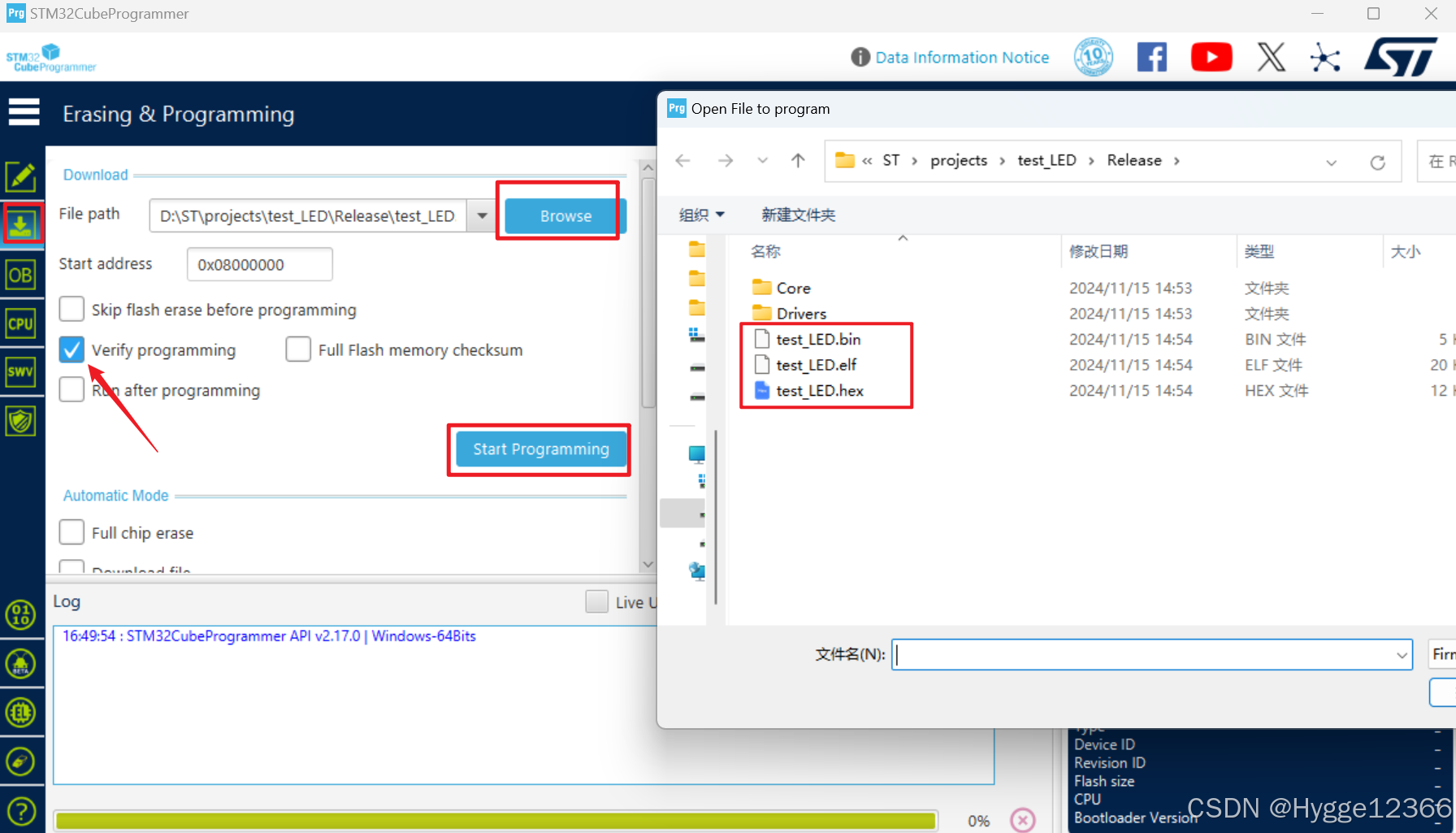
Task: Toggle the Live Update checkbox in Log
Action: click(597, 601)
